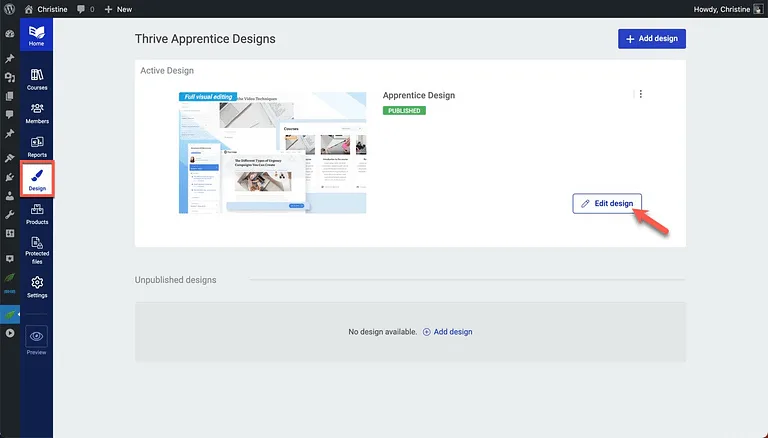Open Apprentice Design three-dot options menu
768x438 pixels.
641,94
